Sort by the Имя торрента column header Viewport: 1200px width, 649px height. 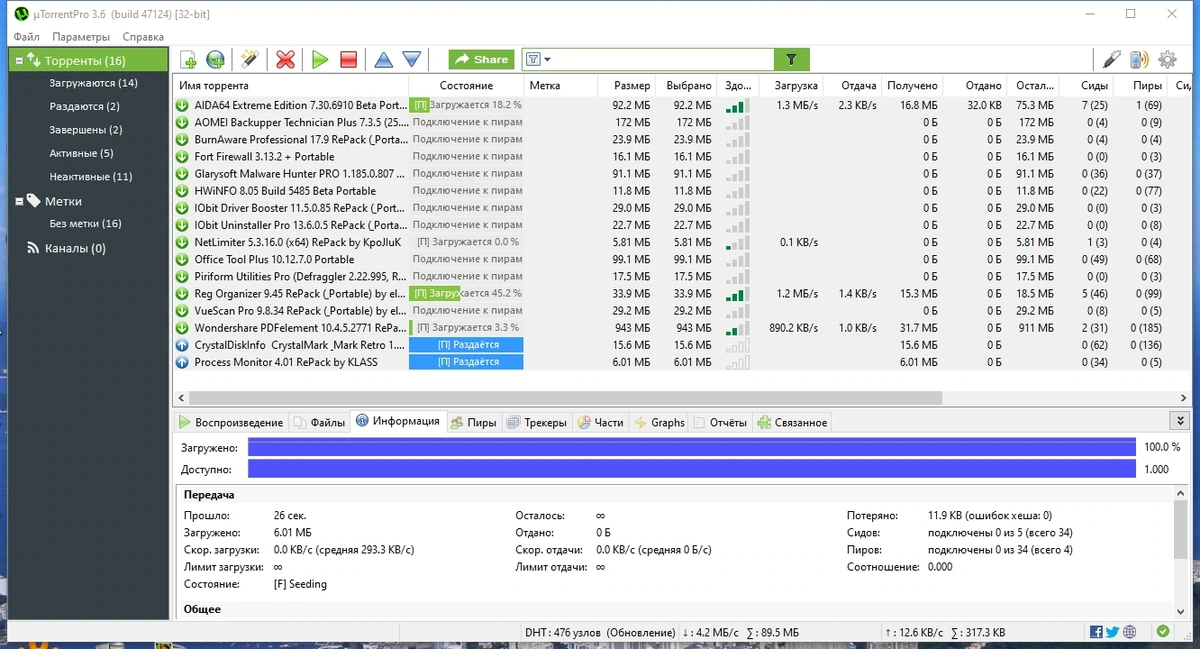coord(290,86)
